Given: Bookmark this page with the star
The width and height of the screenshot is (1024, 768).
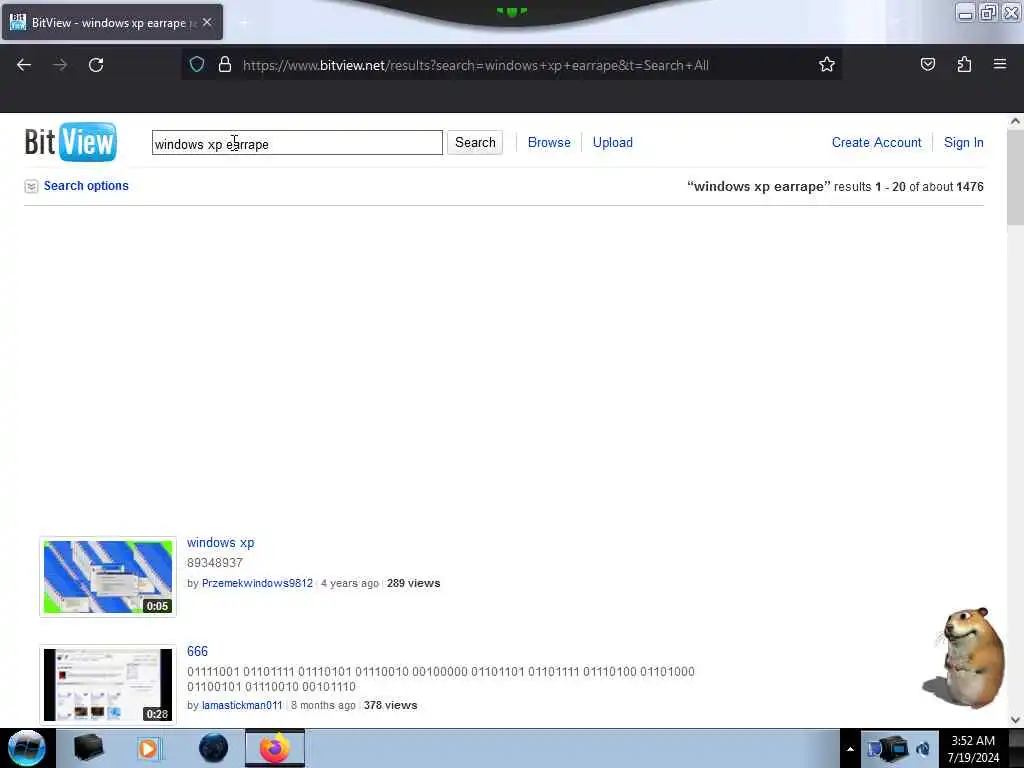Looking at the screenshot, I should click(827, 65).
